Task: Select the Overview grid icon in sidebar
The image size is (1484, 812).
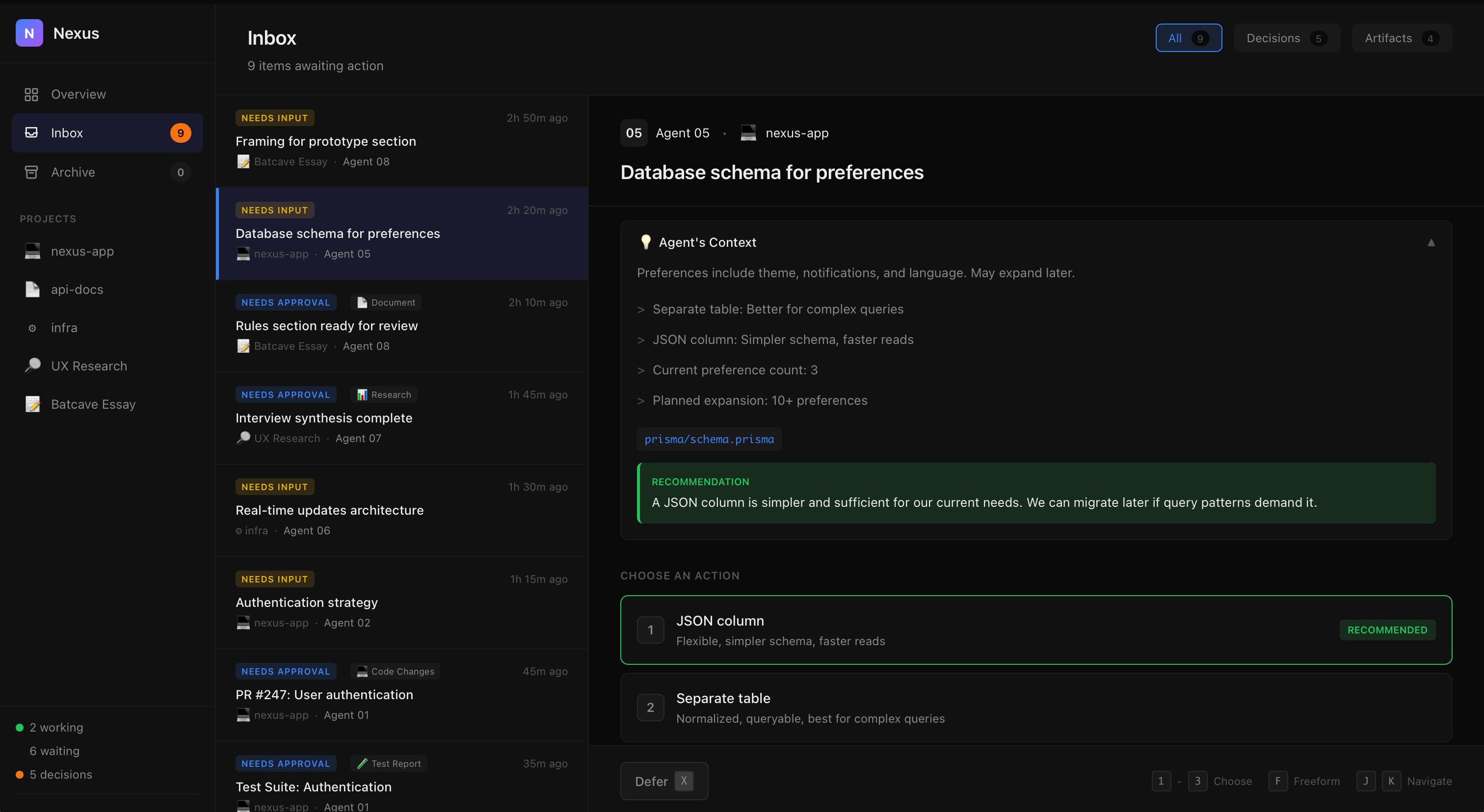Action: point(32,94)
